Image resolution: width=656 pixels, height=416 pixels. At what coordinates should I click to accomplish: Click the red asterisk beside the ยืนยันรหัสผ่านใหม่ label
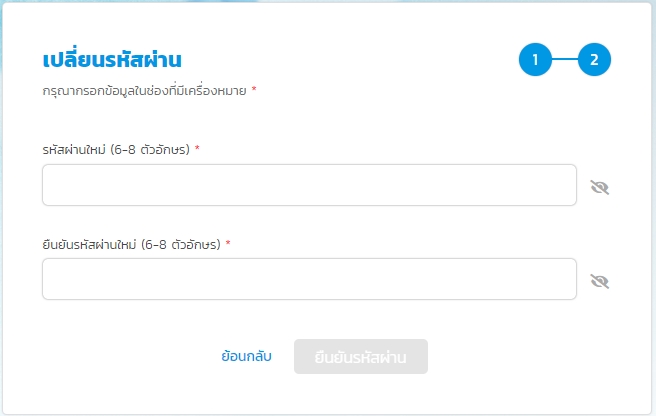pyautogui.click(x=228, y=243)
